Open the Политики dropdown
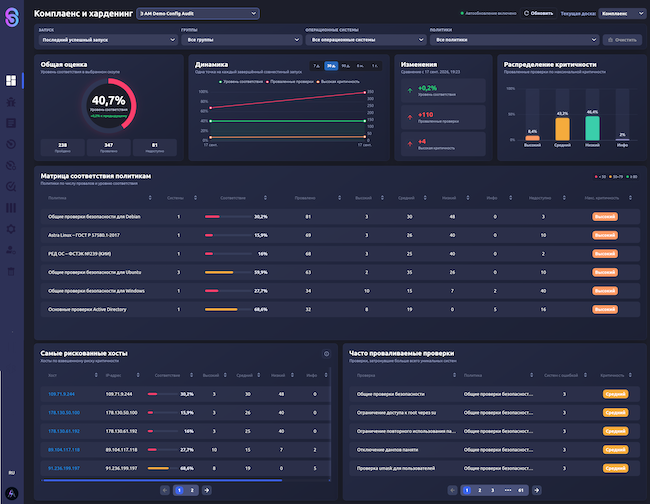The height and width of the screenshot is (504, 650). tap(514, 40)
